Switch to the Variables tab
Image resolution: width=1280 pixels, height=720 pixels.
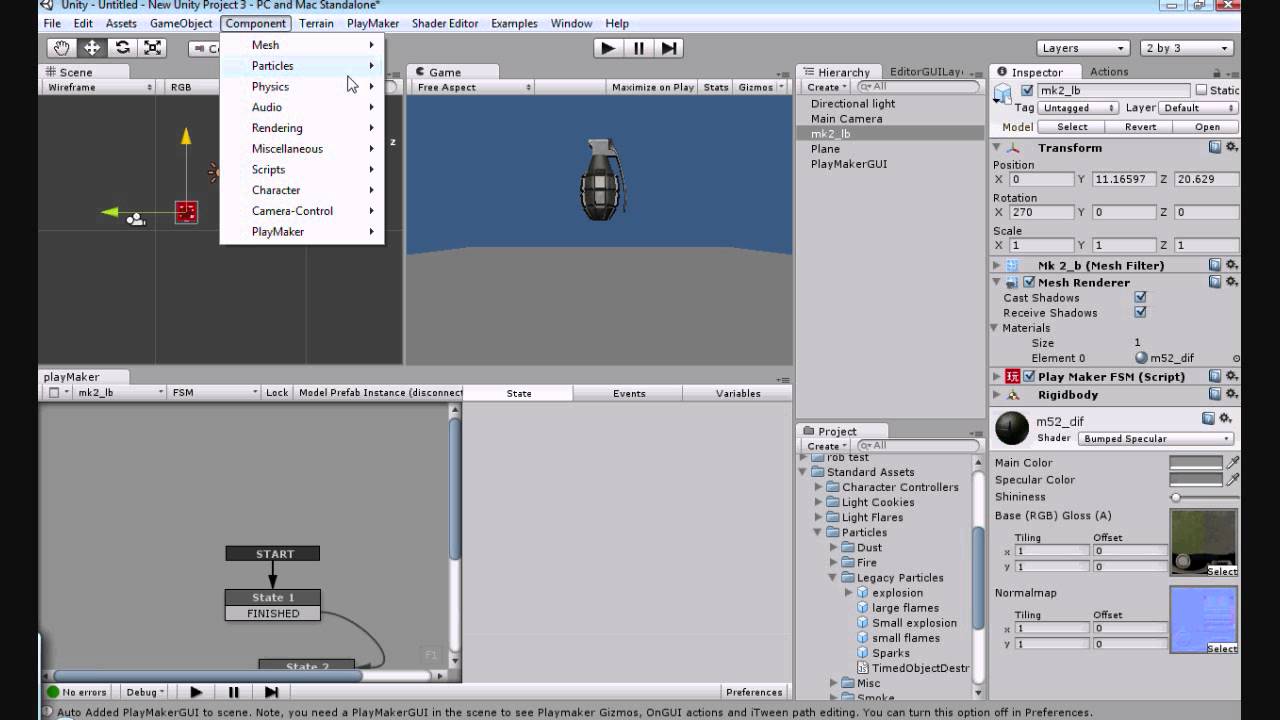coord(738,393)
